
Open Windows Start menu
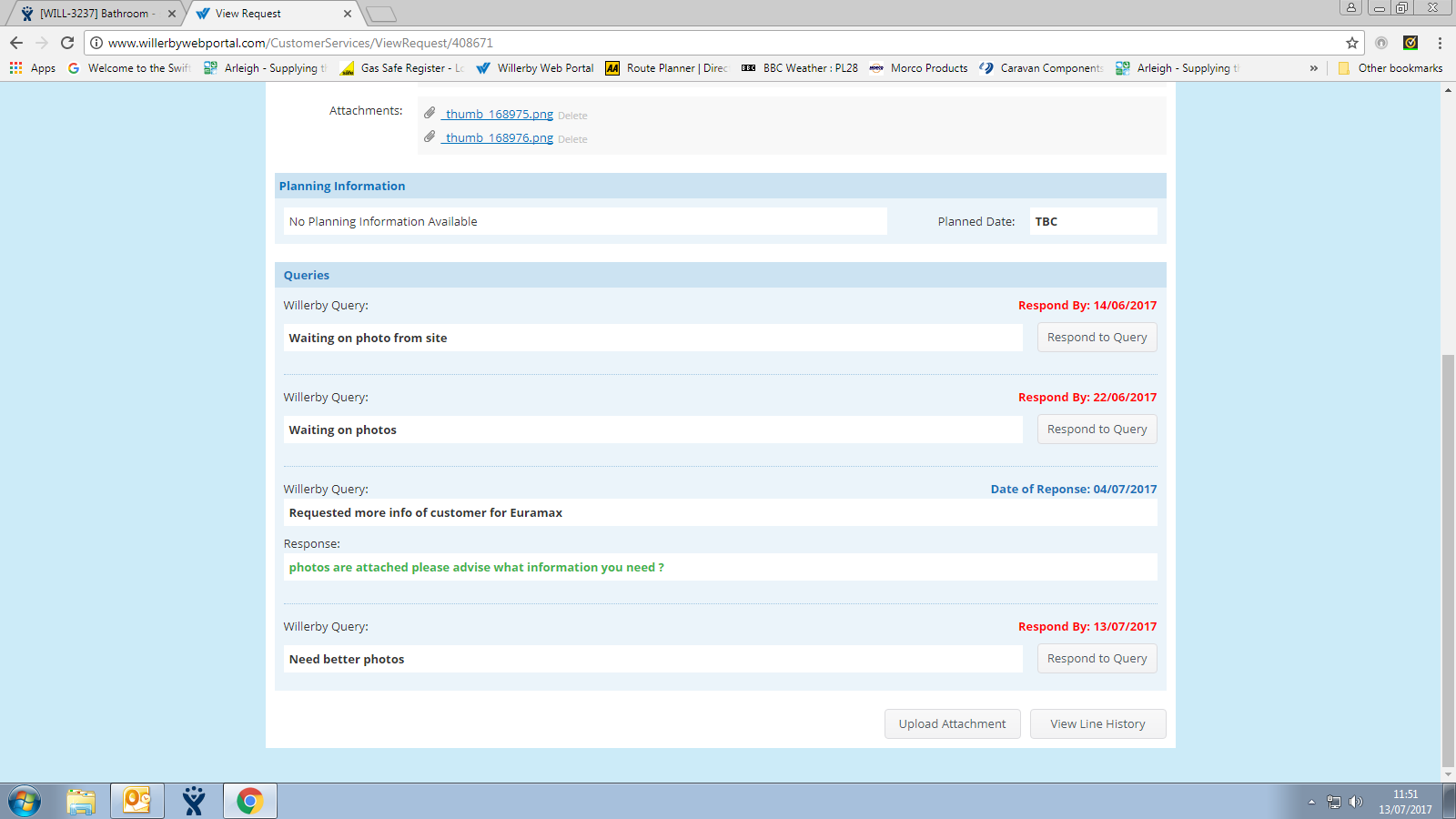pyautogui.click(x=25, y=802)
